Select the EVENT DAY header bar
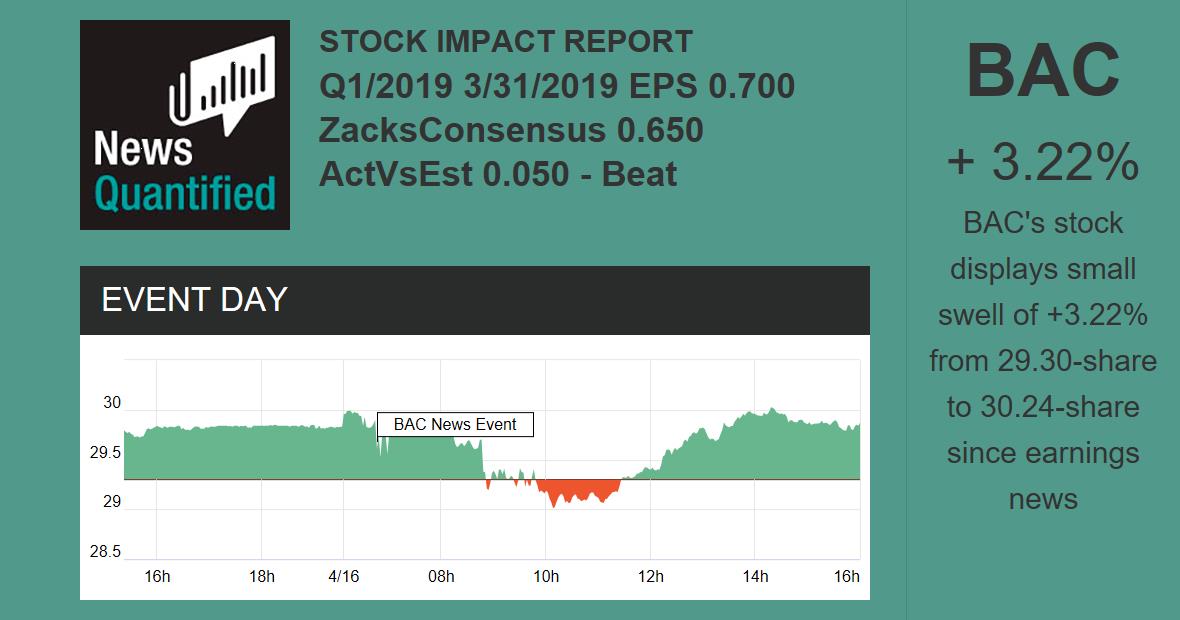Image resolution: width=1180 pixels, height=620 pixels. coord(474,300)
